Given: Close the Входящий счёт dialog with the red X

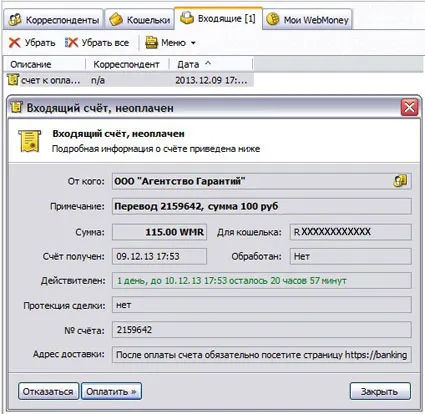Looking at the screenshot, I should tap(409, 107).
